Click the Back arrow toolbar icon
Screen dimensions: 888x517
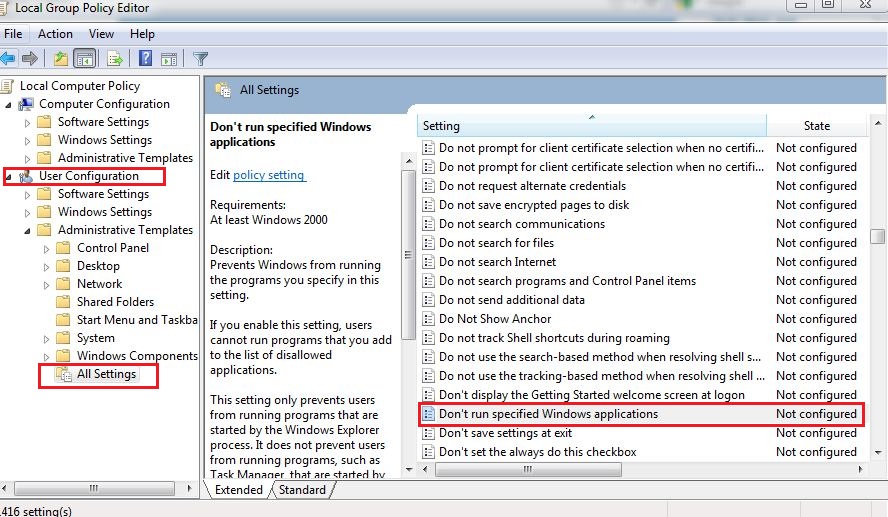tap(9, 58)
